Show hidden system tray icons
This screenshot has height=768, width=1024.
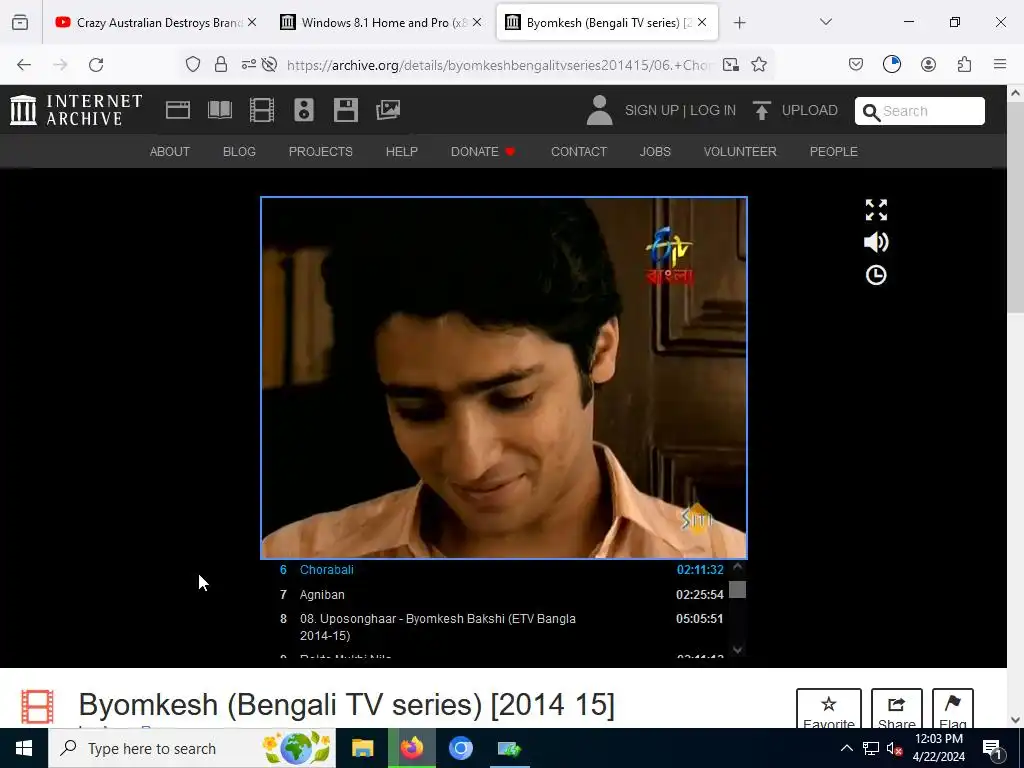846,748
